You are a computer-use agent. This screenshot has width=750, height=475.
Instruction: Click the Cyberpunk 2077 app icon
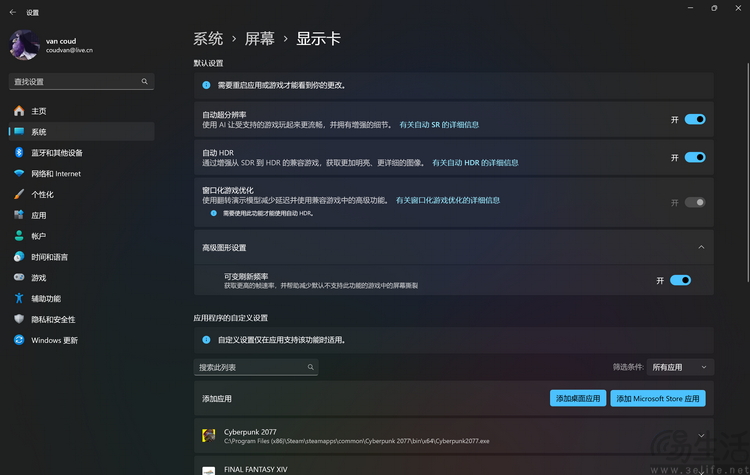coord(209,436)
